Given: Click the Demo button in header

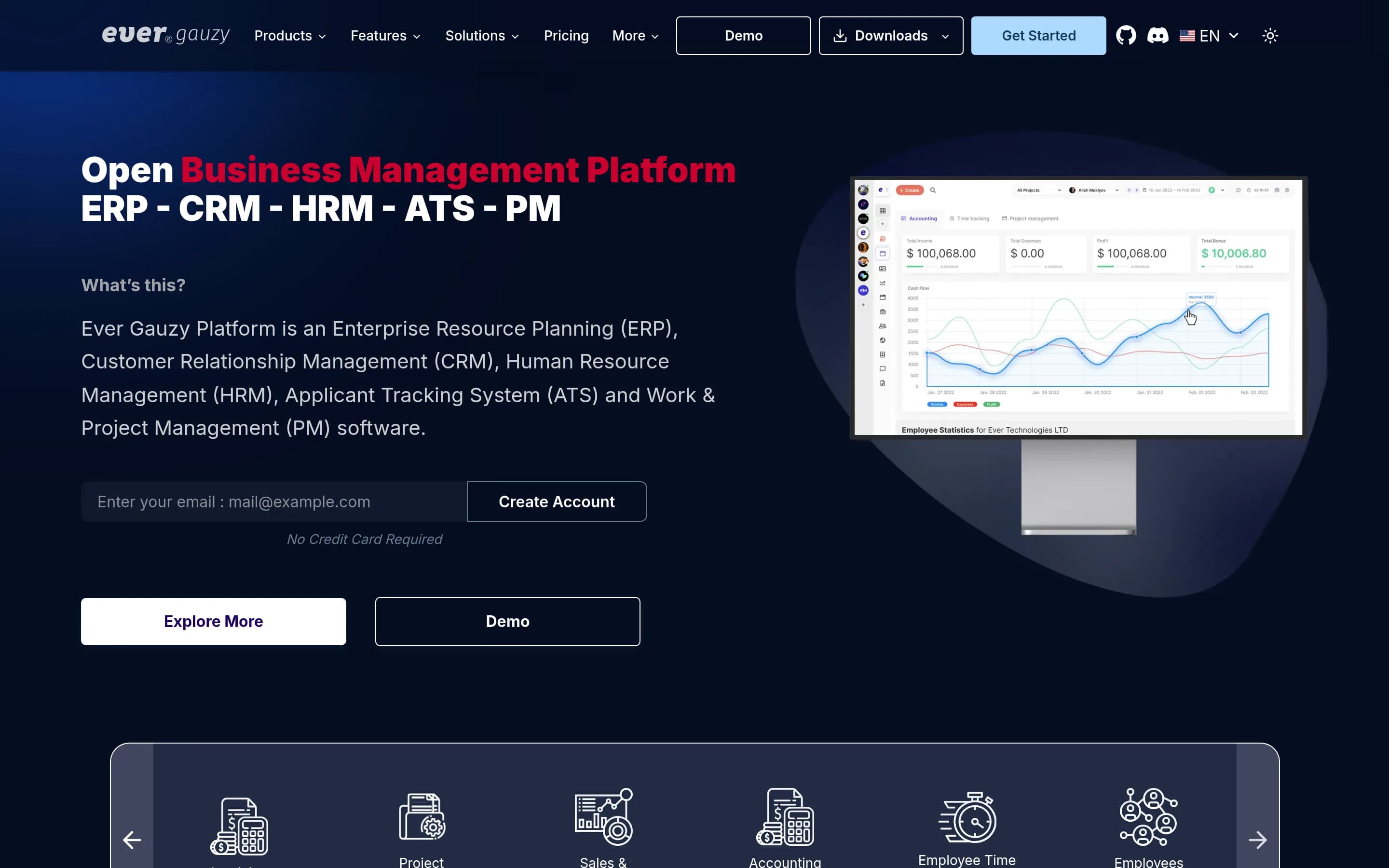Looking at the screenshot, I should [743, 36].
